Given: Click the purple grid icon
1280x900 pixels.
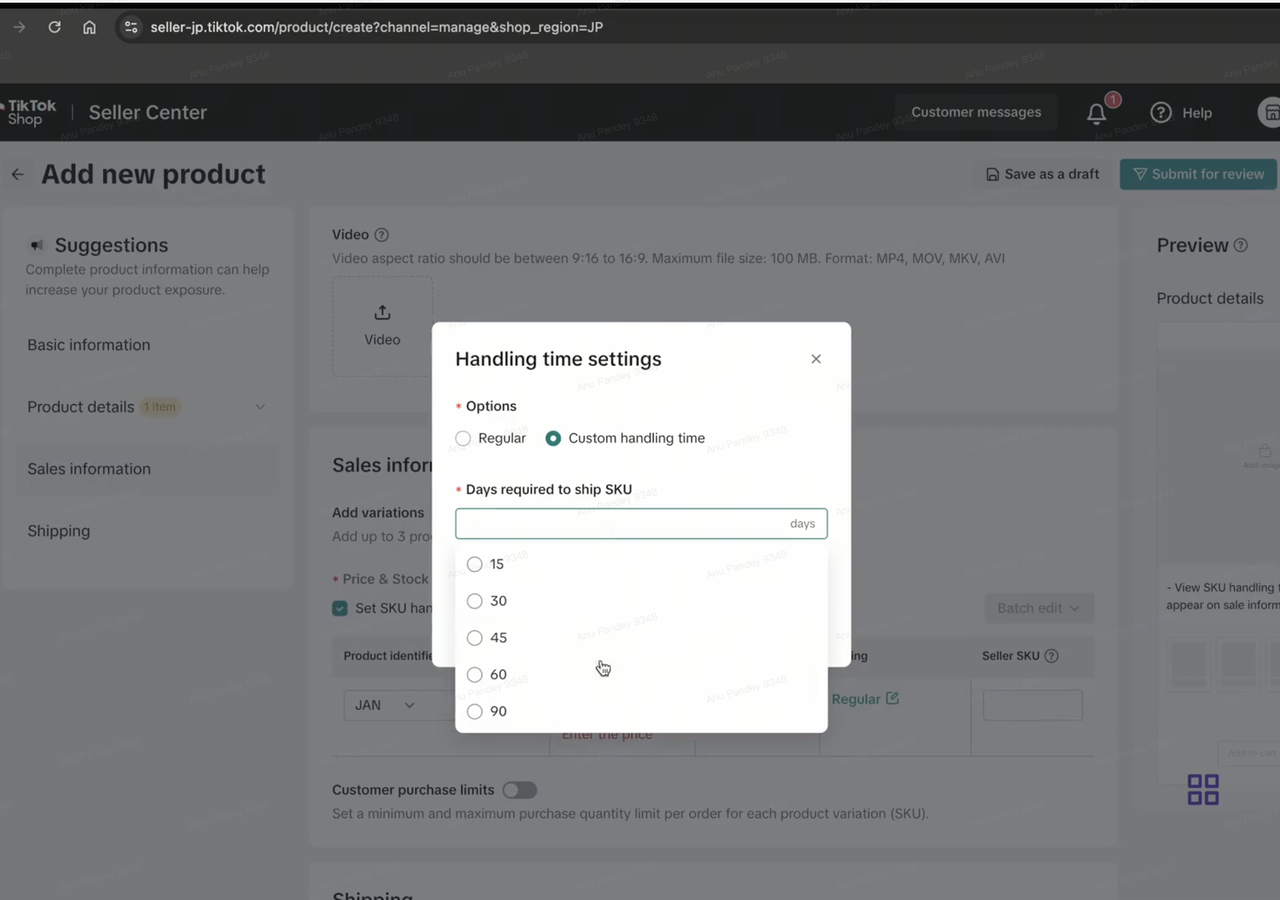Looking at the screenshot, I should tap(1203, 789).
